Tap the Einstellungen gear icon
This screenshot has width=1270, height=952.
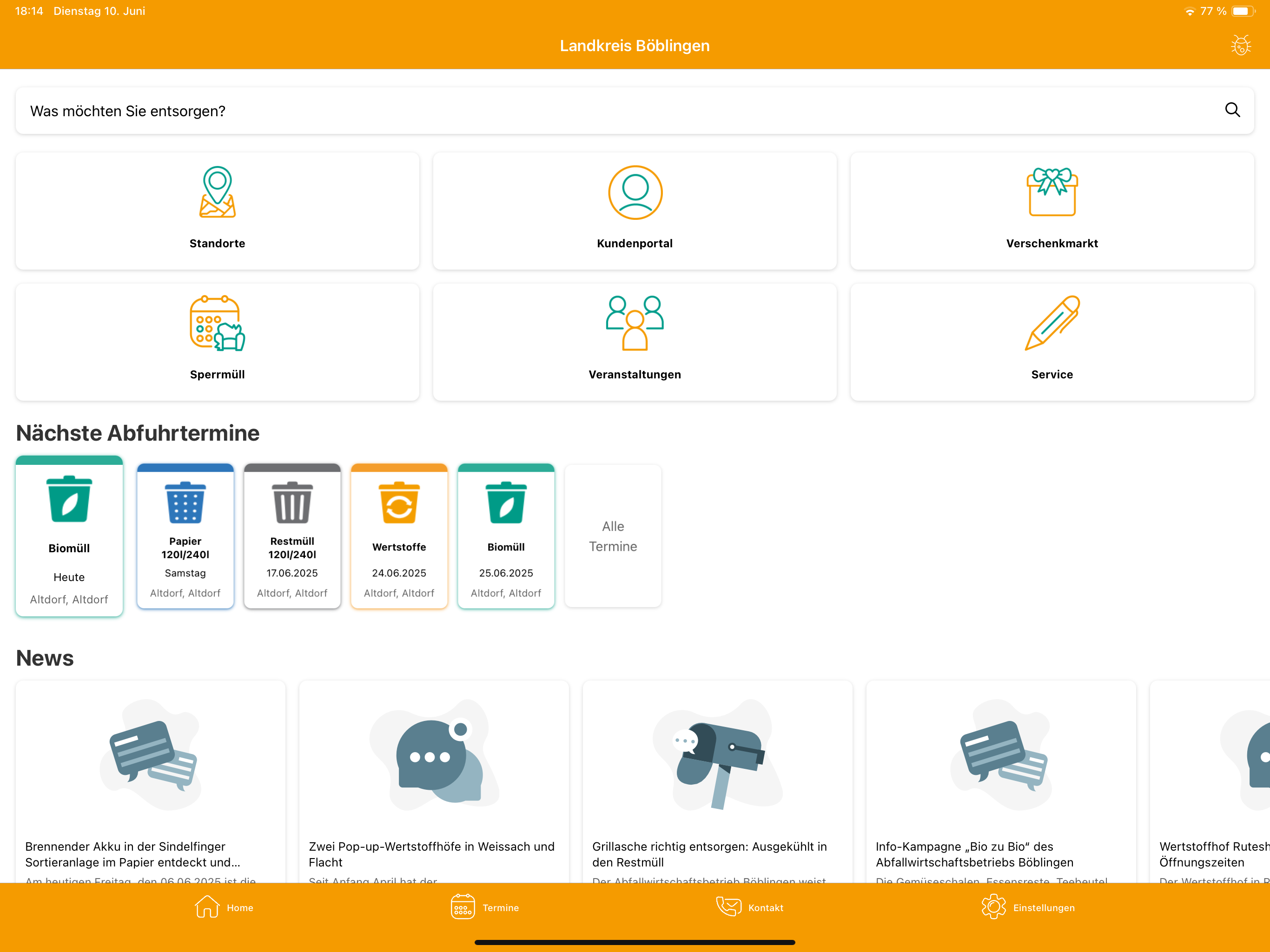993,906
